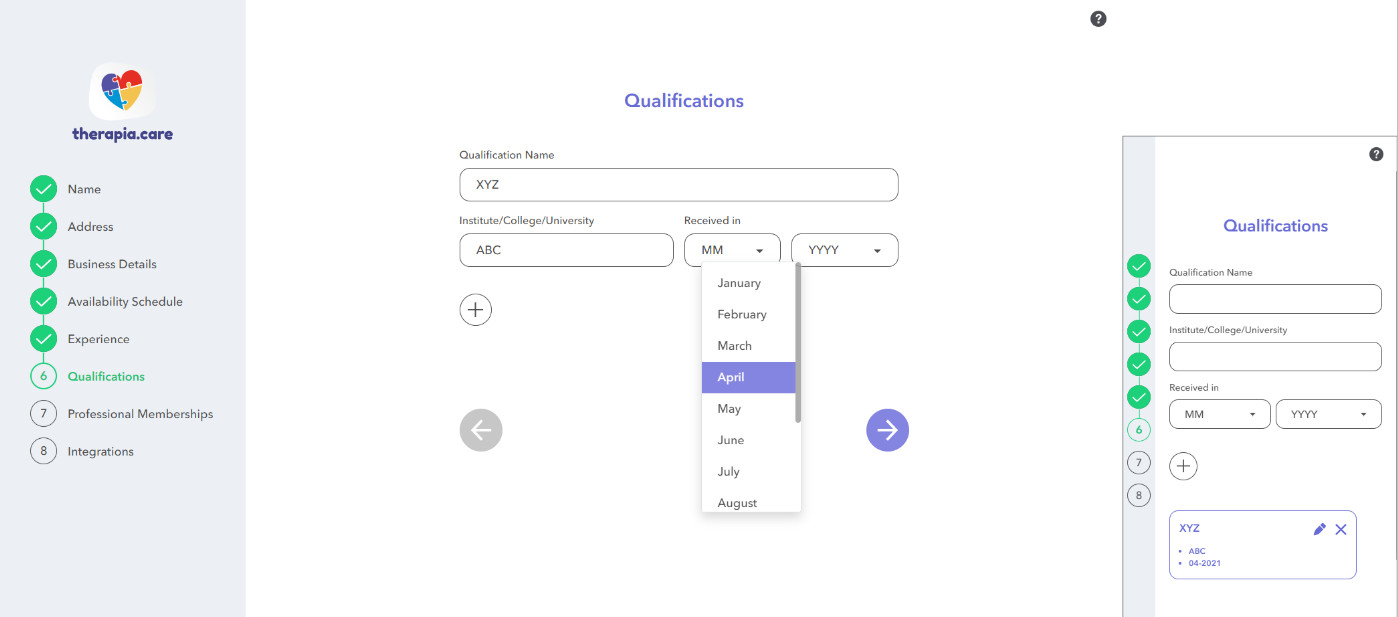Click the plus icon to add qualification
This screenshot has height=617, width=1398.
[475, 310]
